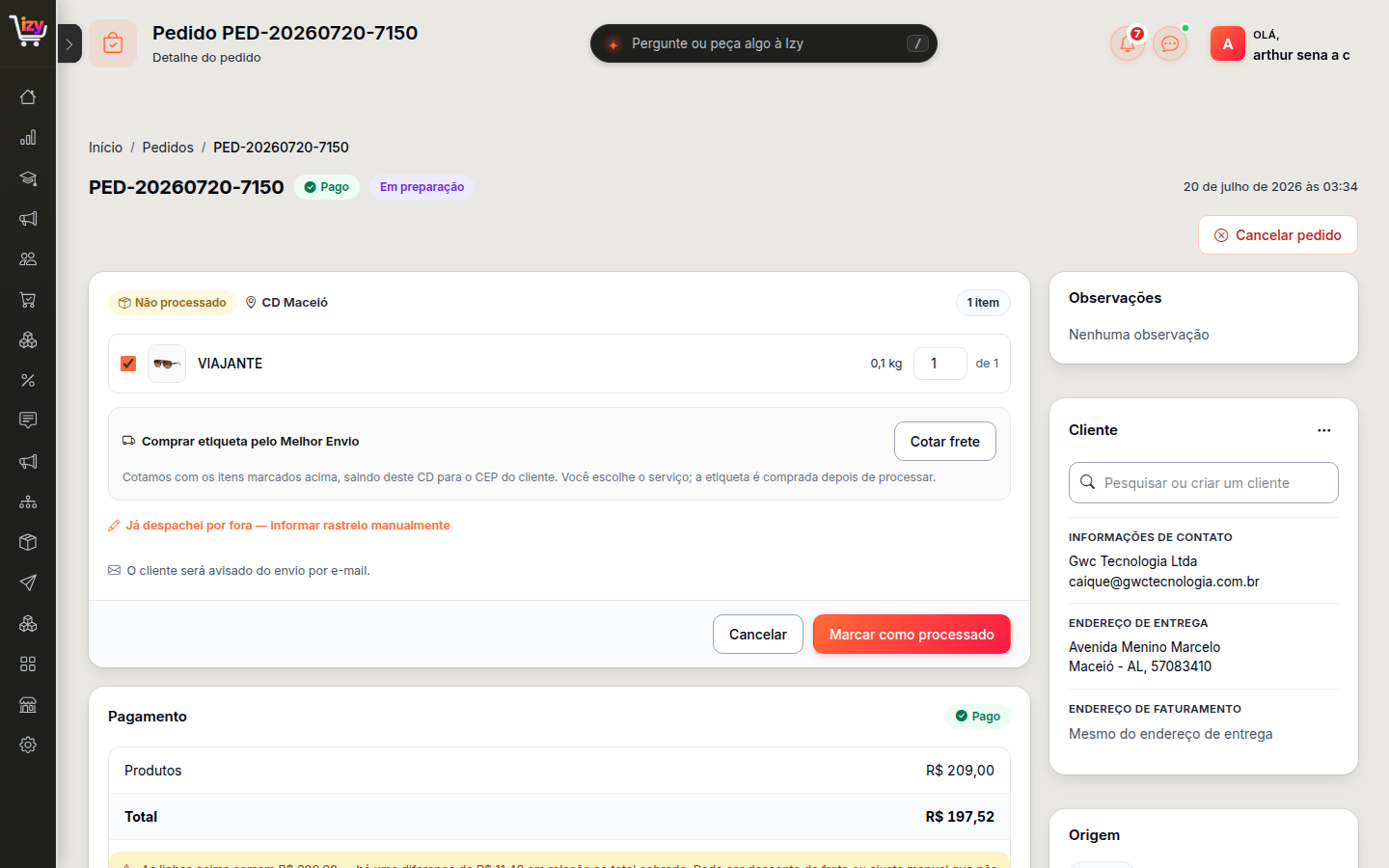Click the red user avatar letter A

coord(1228,43)
